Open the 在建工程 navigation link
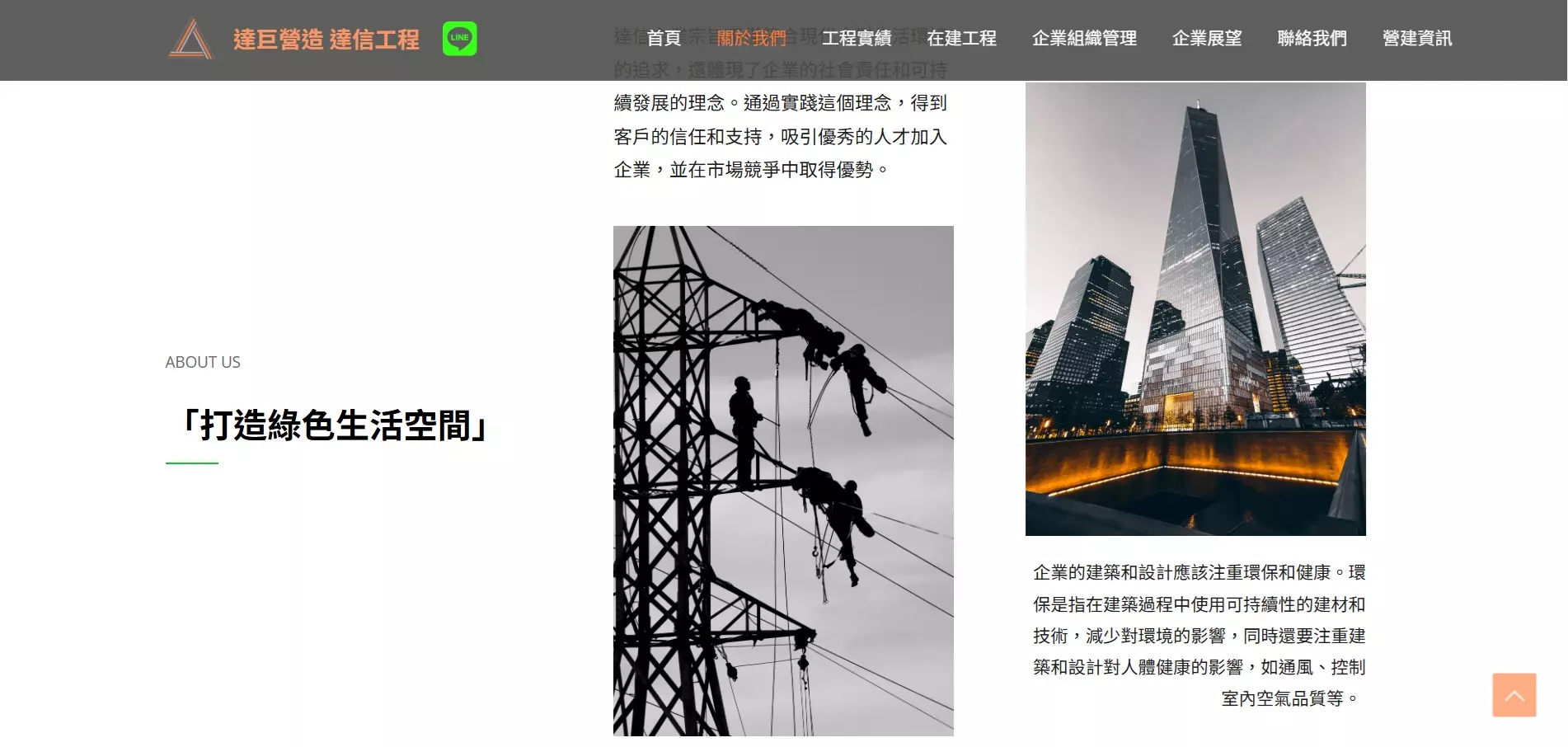Image resolution: width=1568 pixels, height=747 pixels. pyautogui.click(x=961, y=38)
